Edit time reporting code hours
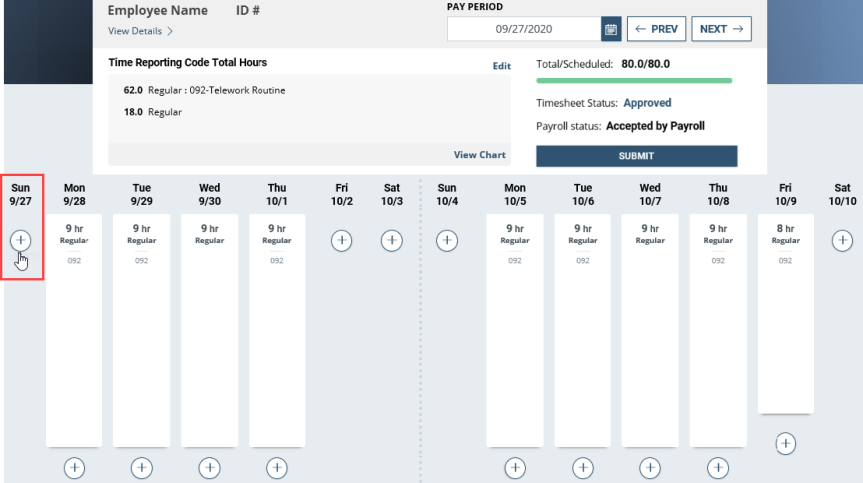The width and height of the screenshot is (863, 483). point(501,66)
